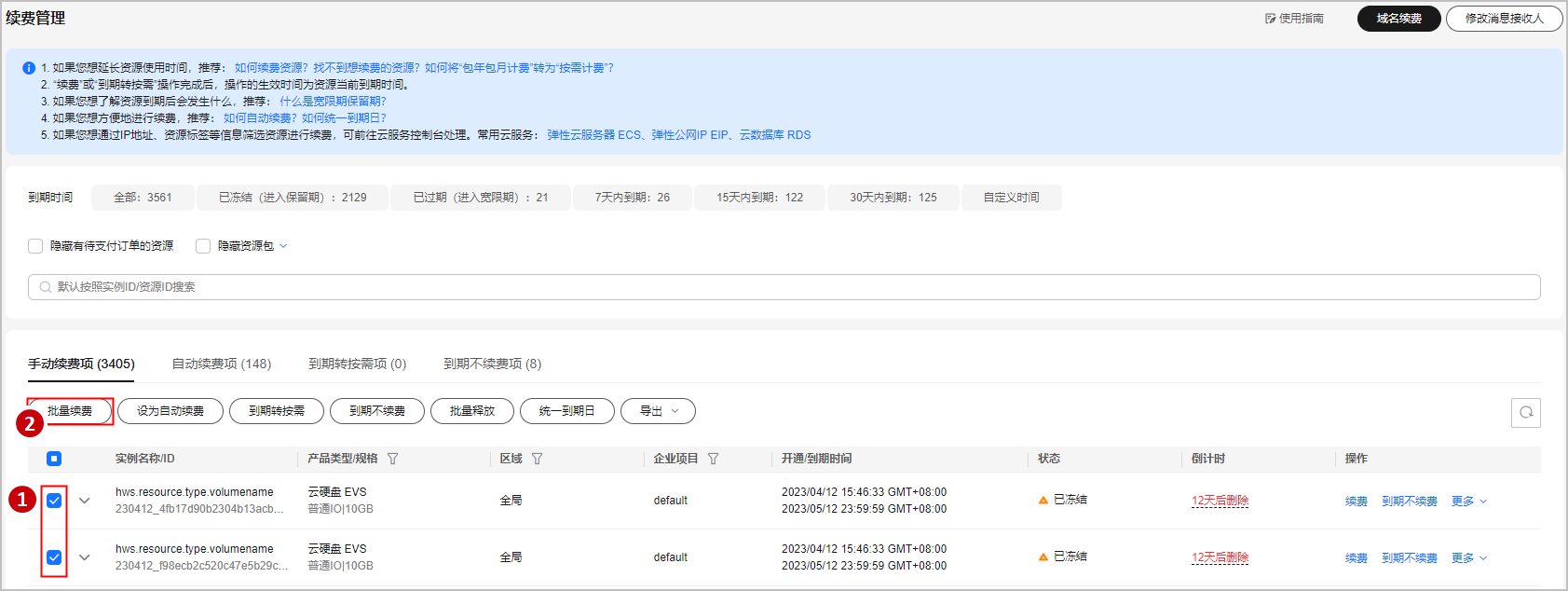Open the 导出 export dropdown
This screenshot has width=1568, height=591.
pos(658,411)
